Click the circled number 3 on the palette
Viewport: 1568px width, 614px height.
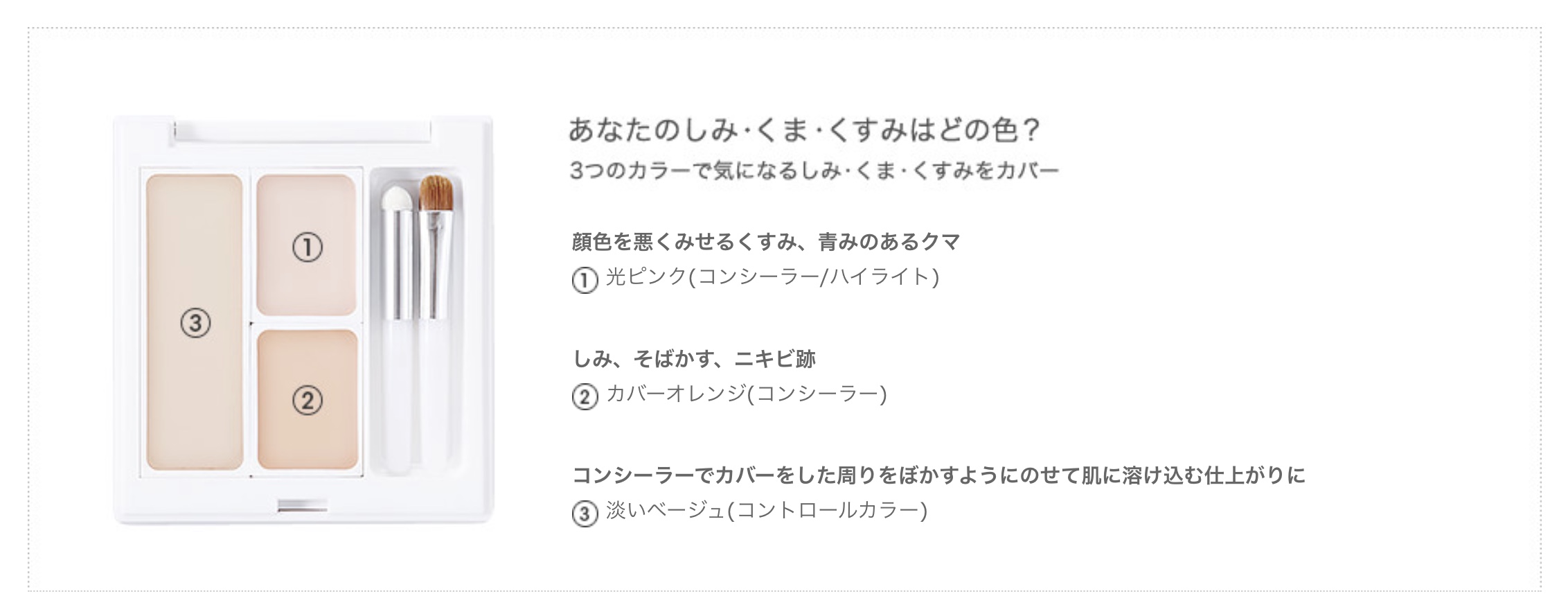(195, 323)
